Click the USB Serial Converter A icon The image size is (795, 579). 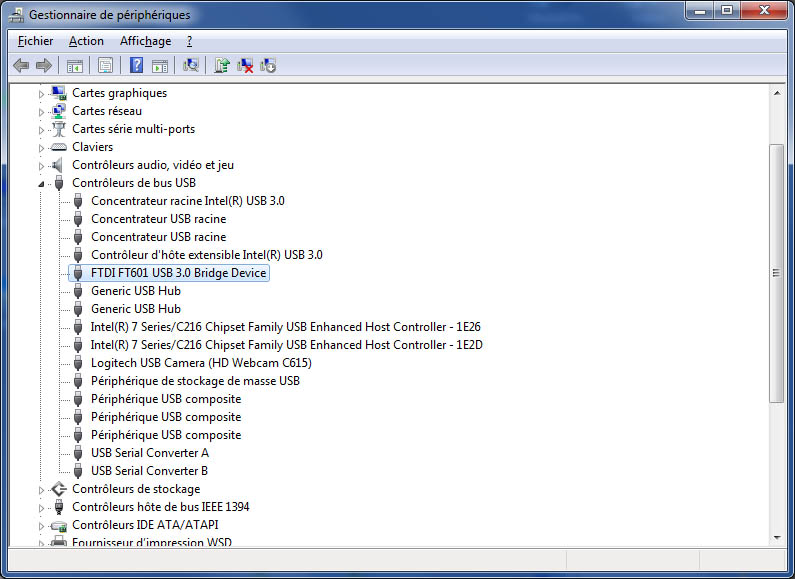pos(78,453)
